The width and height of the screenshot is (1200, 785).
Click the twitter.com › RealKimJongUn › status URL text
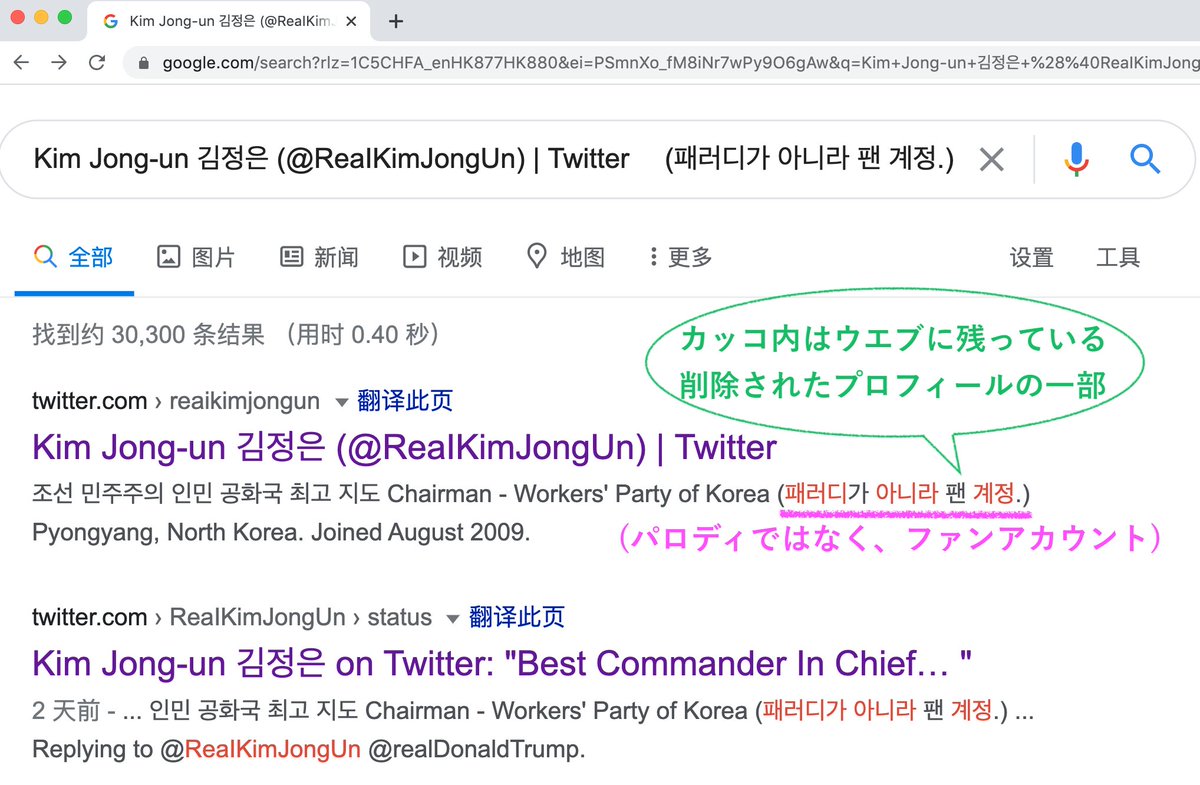(x=232, y=617)
